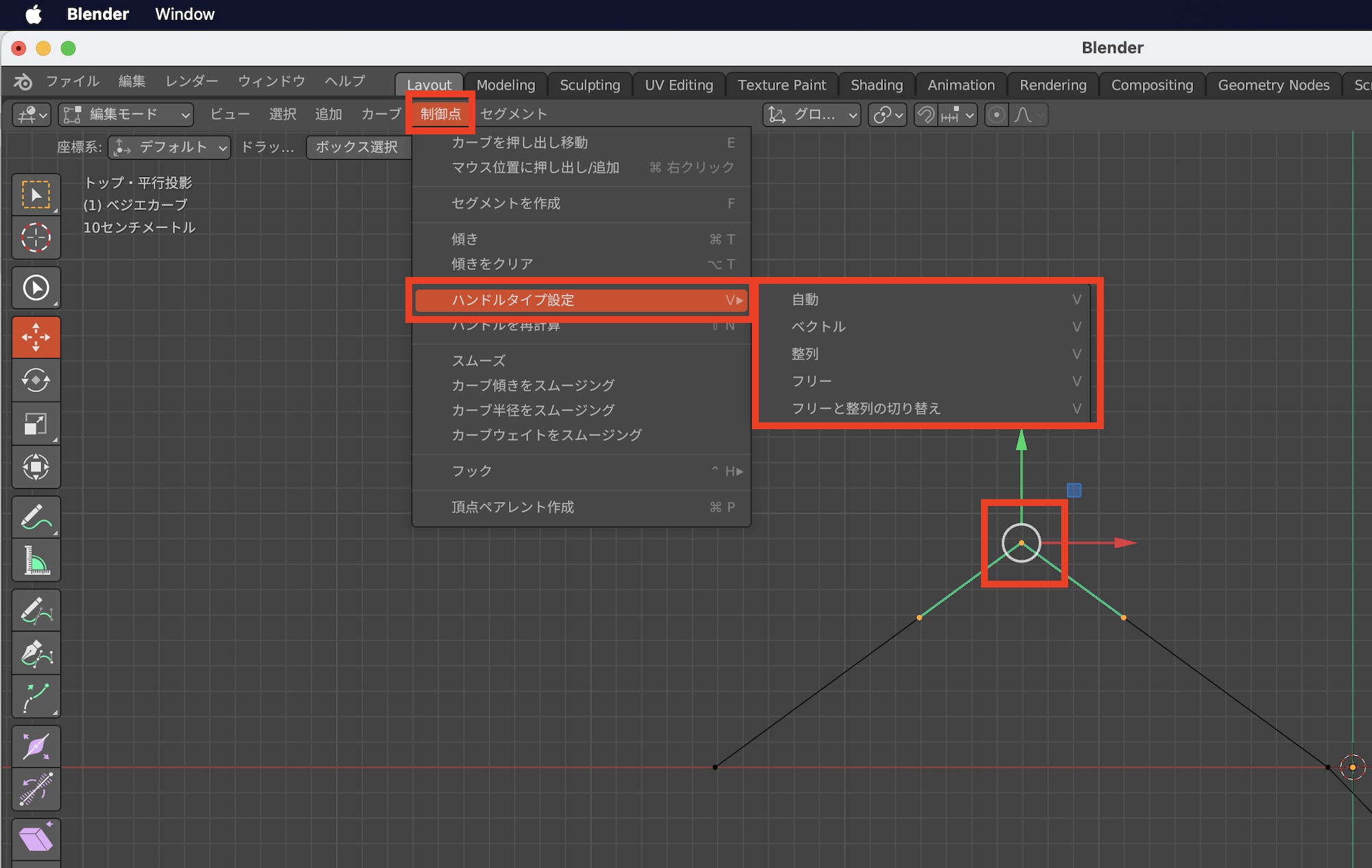Viewport: 1372px width, 868px height.
Task: Toggle proportional editing button
Action: 996,114
